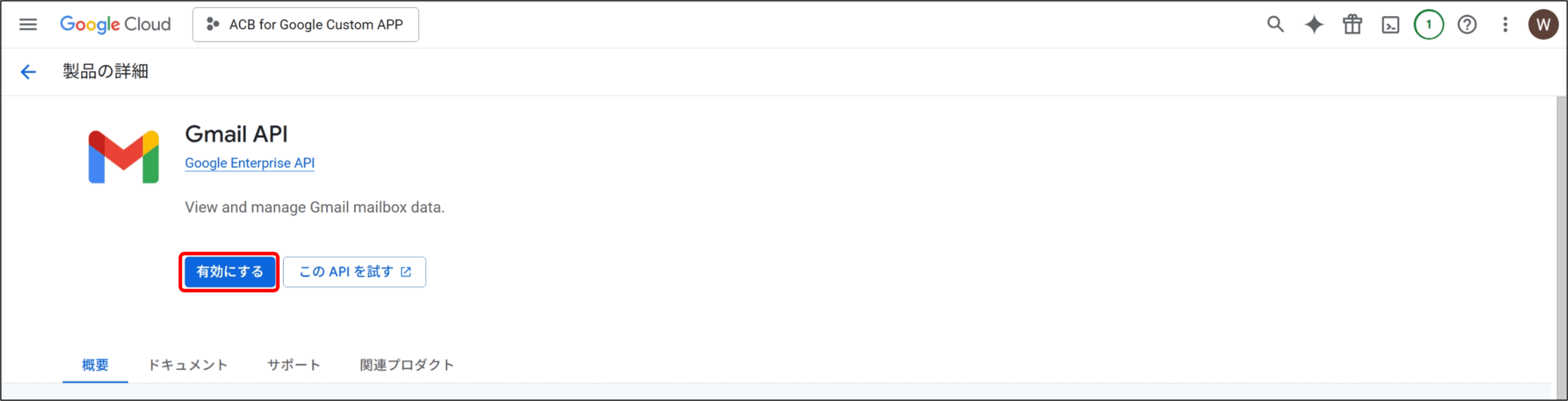This screenshot has height=401, width=1568.
Task: Click the Gmail API logo
Action: [x=124, y=157]
